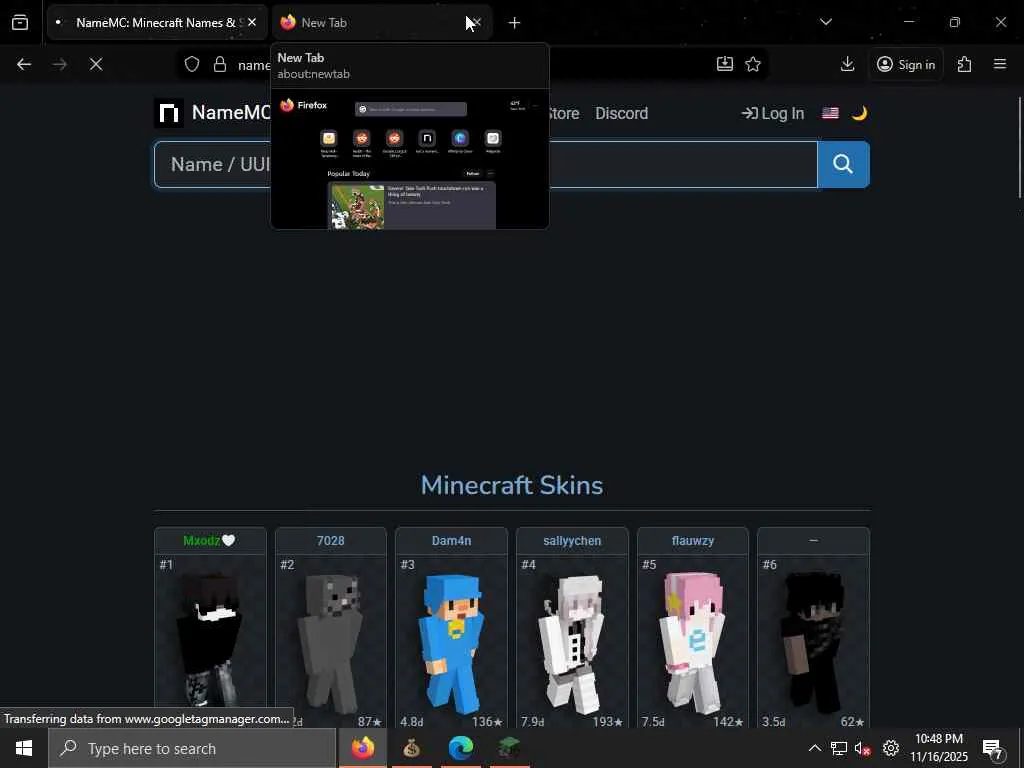1024x768 pixels.
Task: Open the Minecraft Skins heading link
Action: (512, 485)
